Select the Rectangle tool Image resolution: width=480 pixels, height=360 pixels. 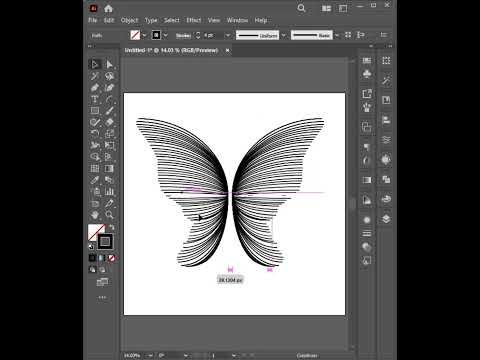coord(95,110)
